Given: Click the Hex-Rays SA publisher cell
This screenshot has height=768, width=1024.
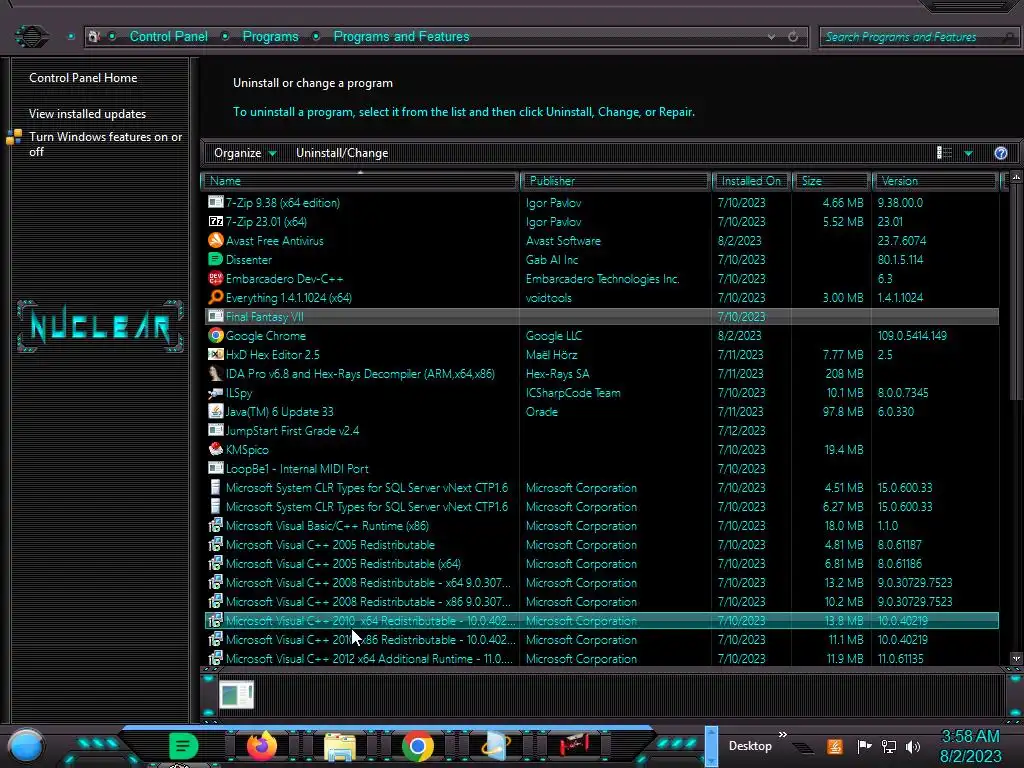Looking at the screenshot, I should (x=558, y=374).
